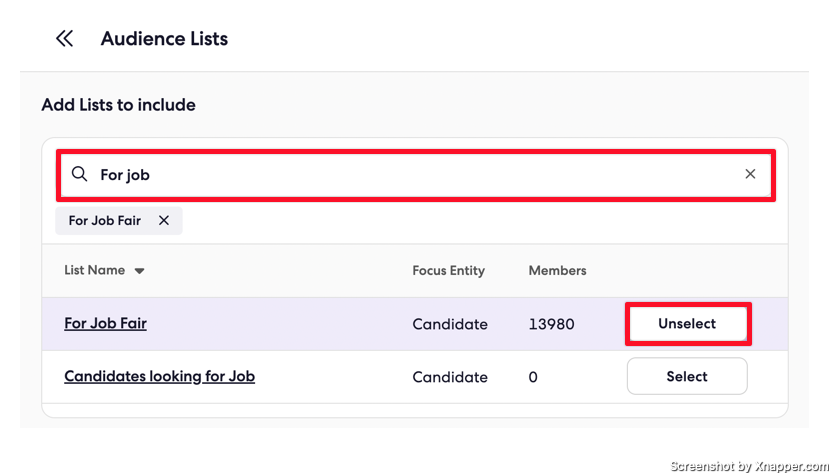This screenshot has width=829, height=473.
Task: Select the Candidates looking for Job list
Action: click(687, 376)
